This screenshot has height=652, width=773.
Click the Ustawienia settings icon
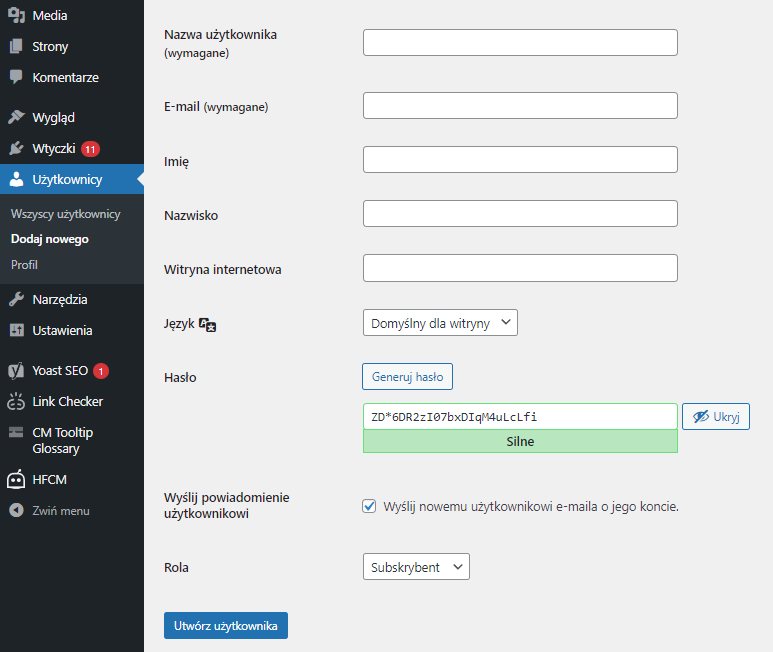pyautogui.click(x=16, y=330)
